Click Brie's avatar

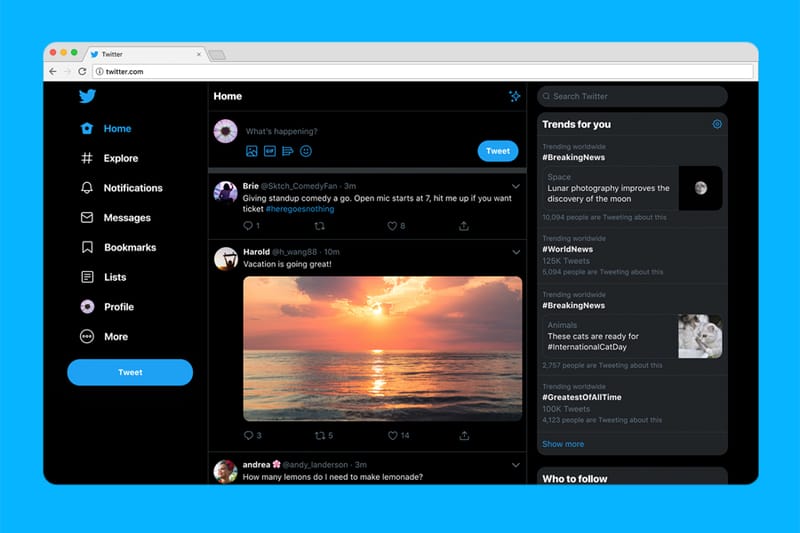coord(226,193)
